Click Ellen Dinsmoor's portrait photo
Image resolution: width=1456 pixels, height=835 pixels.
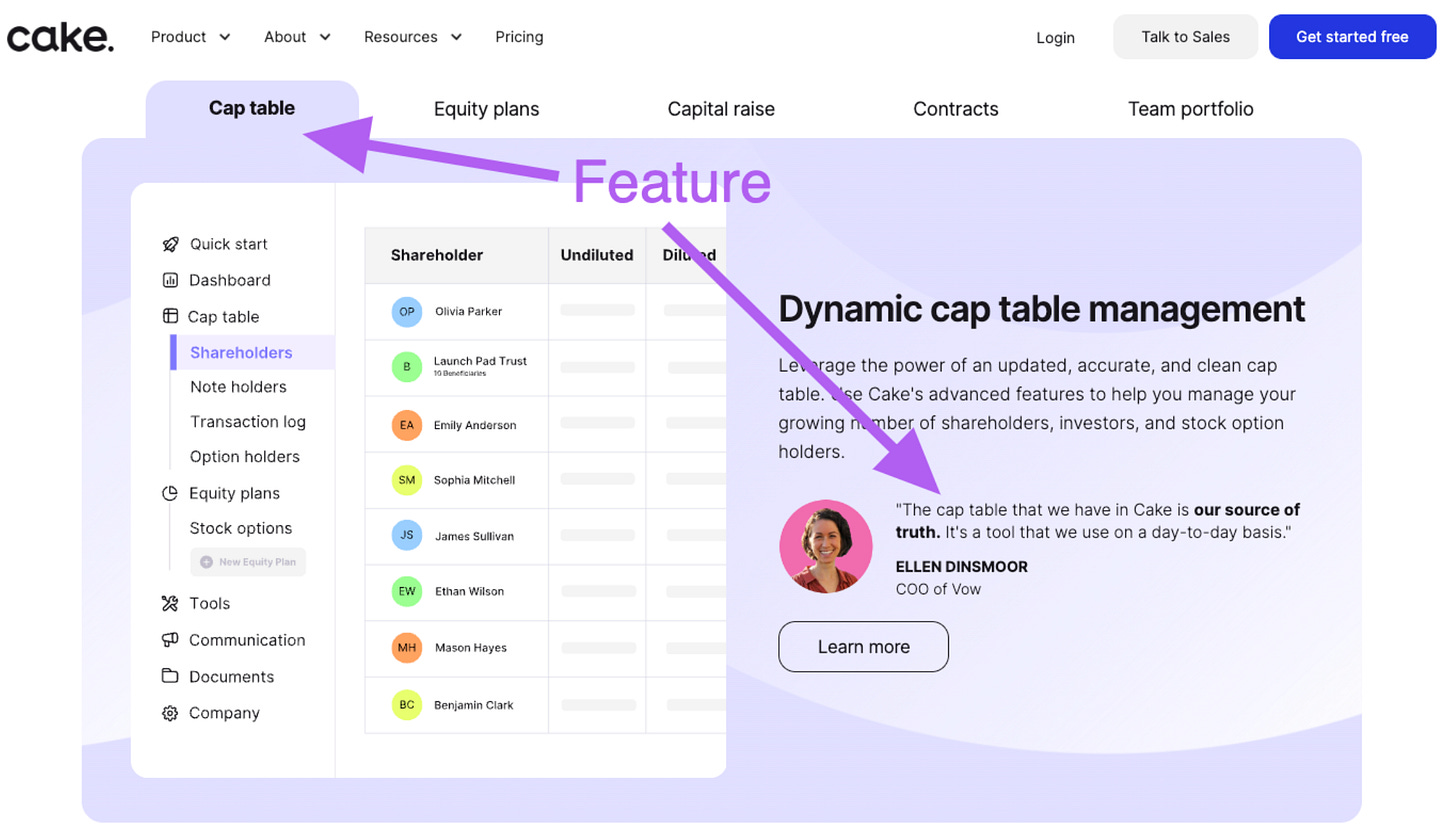[826, 546]
